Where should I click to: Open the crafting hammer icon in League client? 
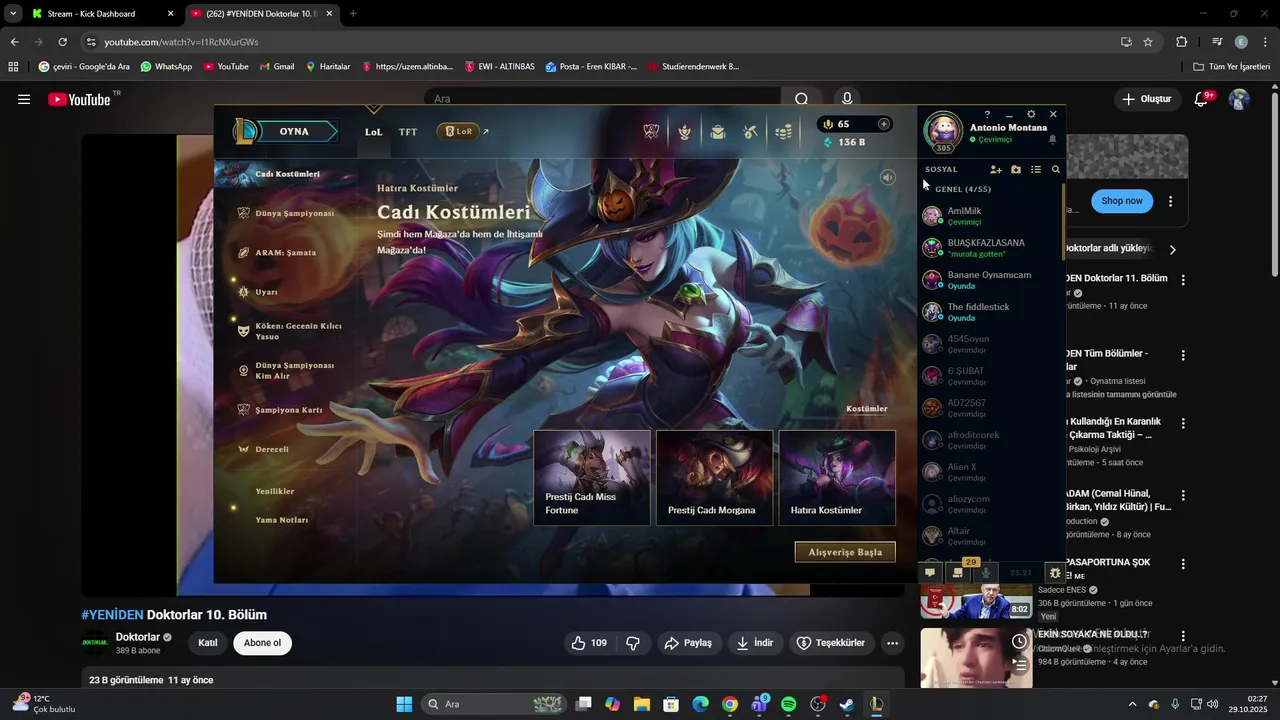(751, 132)
